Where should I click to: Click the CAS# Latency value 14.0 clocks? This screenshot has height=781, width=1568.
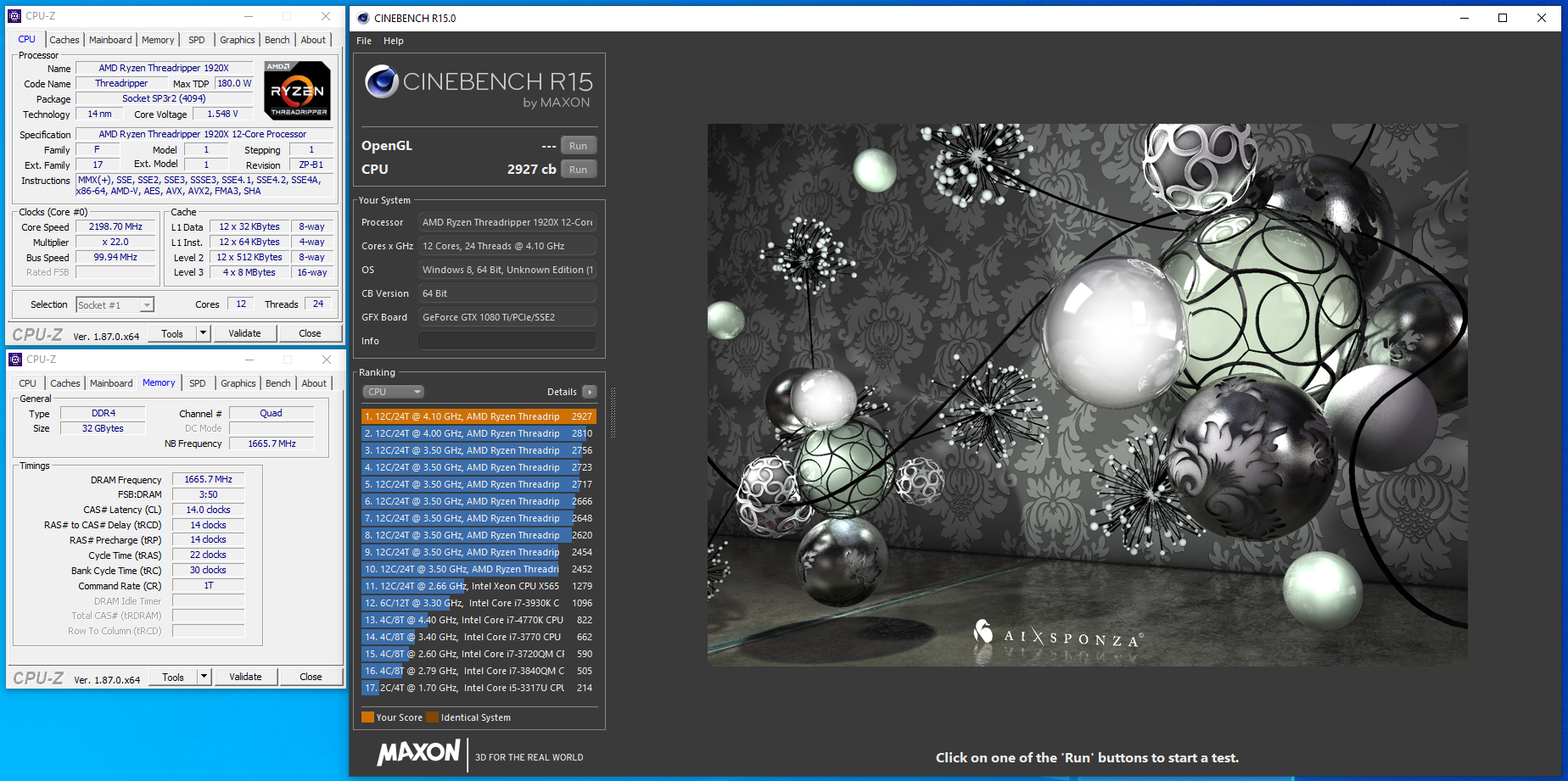pos(208,510)
